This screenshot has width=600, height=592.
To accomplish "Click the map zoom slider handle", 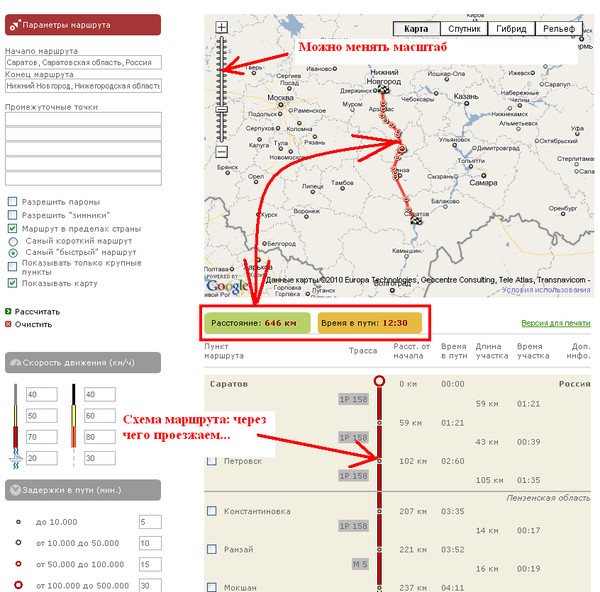I will pos(222,109).
